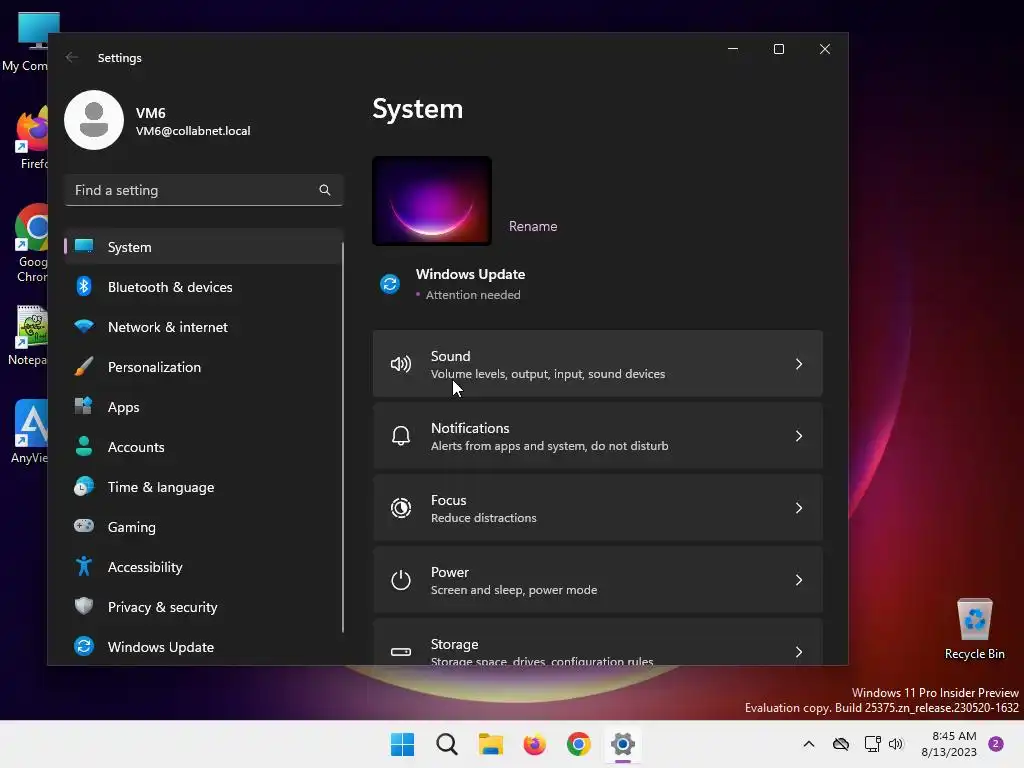
Task: Open the Recycle Bin desktop icon
Action: [x=974, y=629]
